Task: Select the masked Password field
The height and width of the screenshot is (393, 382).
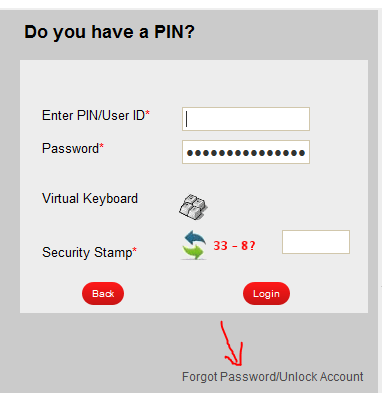Action: [x=246, y=152]
